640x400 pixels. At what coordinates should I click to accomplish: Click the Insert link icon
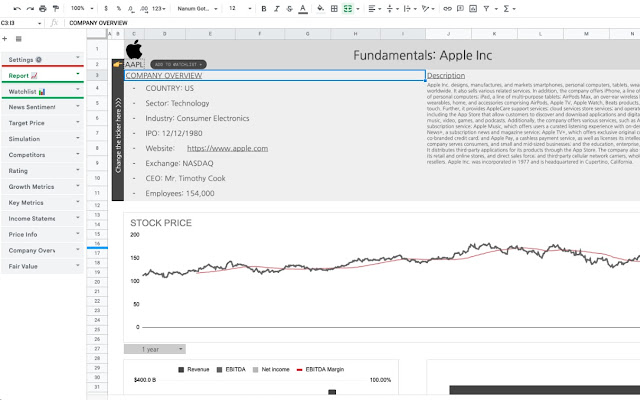point(447,9)
